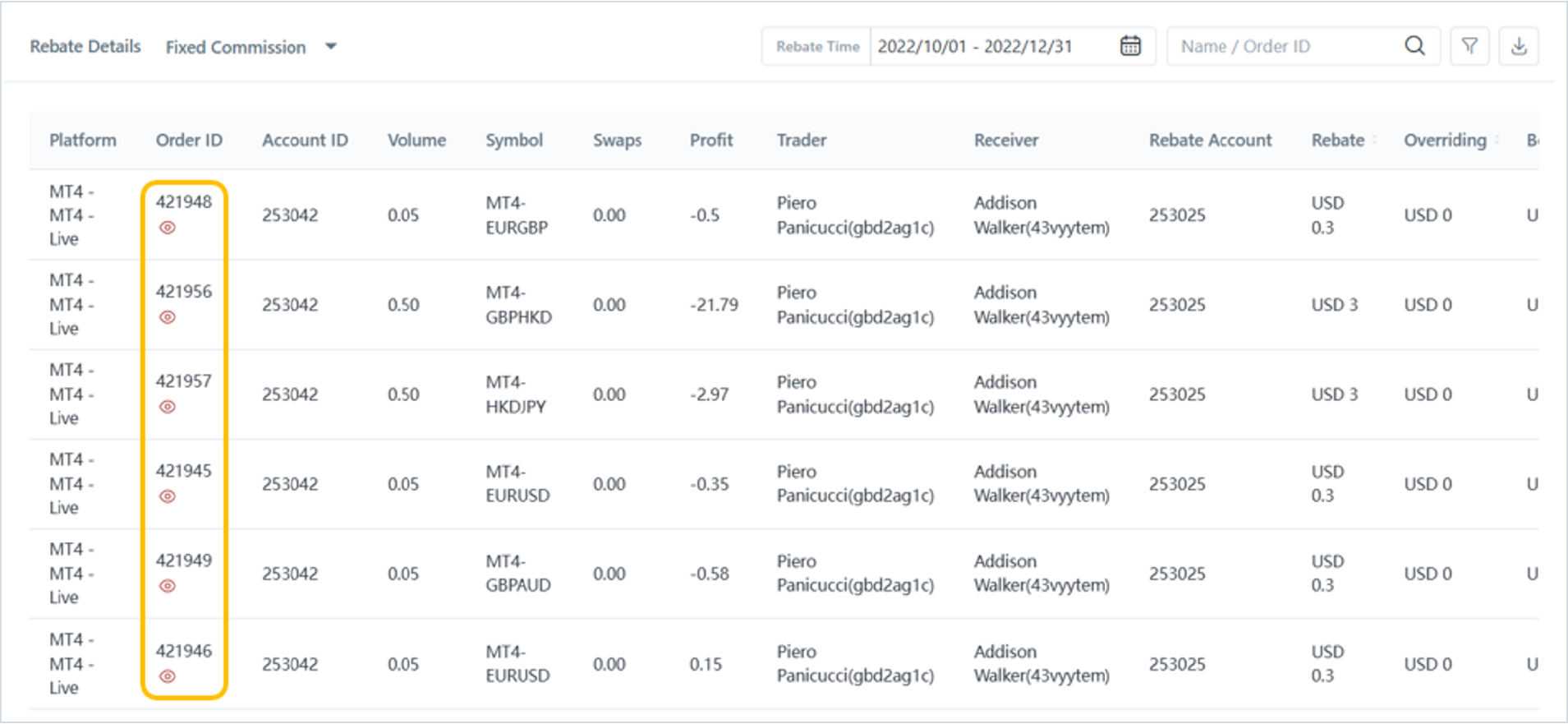
Task: Click the eye icon under order 421956
Action: pyautogui.click(x=168, y=317)
